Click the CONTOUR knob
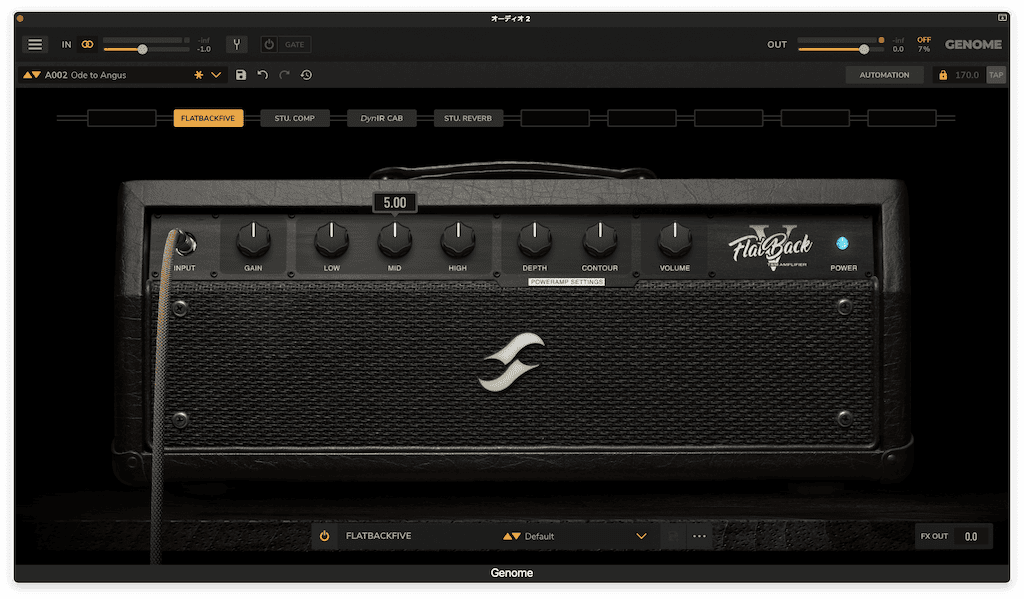 pos(600,239)
